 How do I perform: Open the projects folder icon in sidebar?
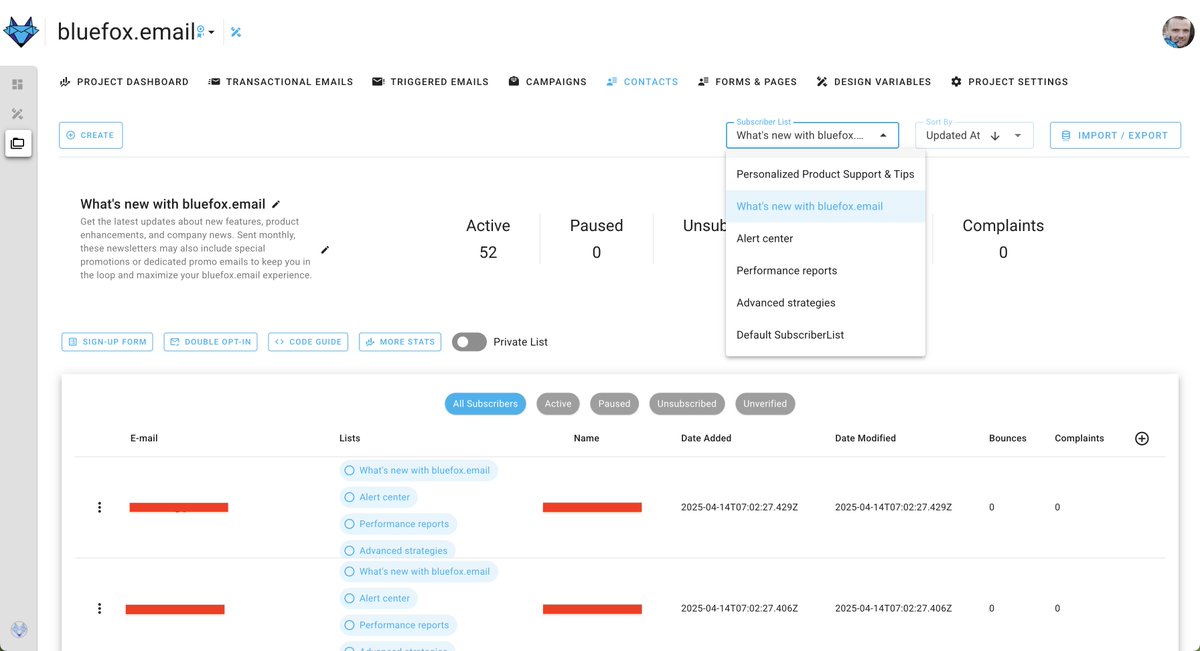(16, 144)
